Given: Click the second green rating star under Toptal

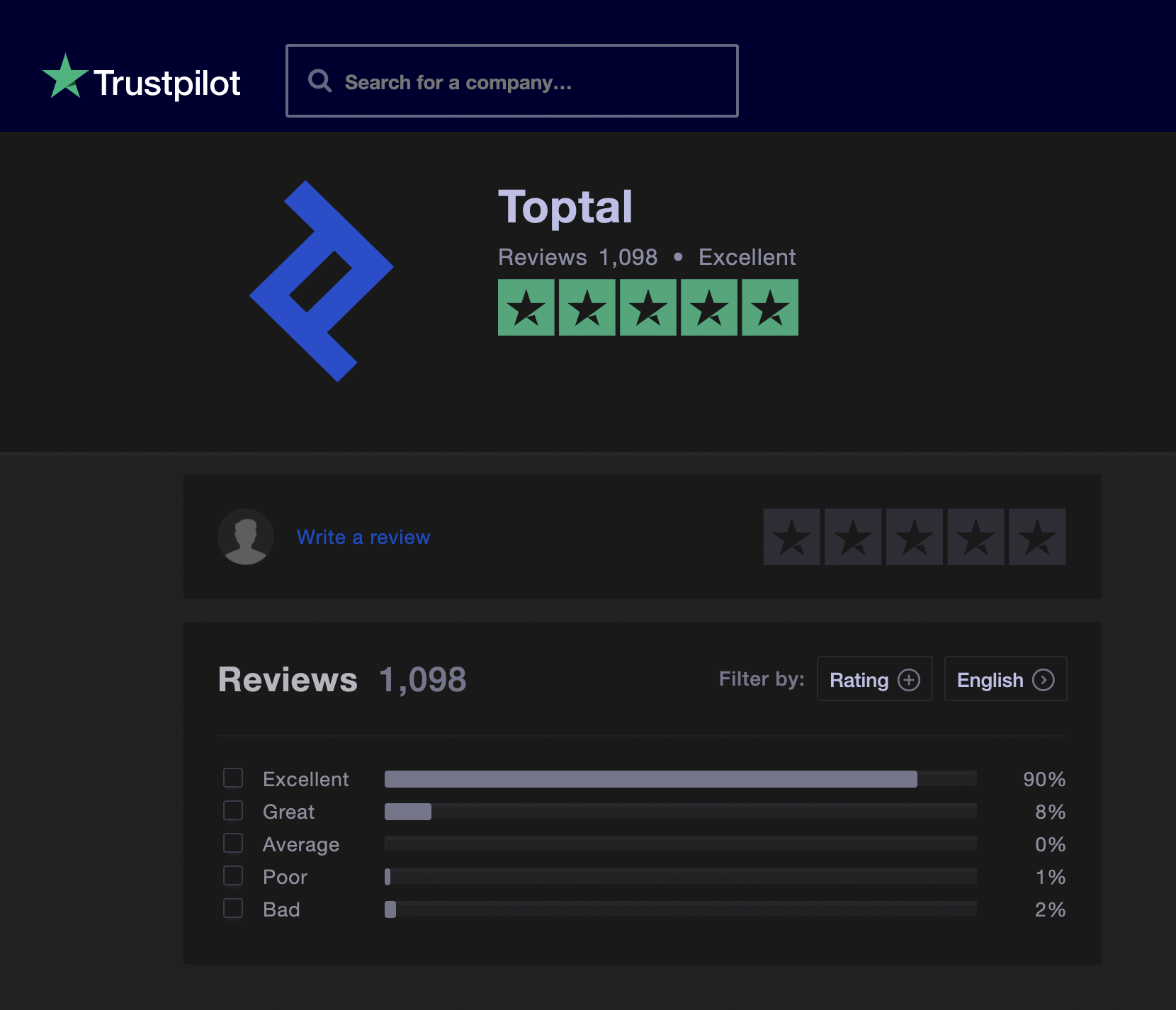Looking at the screenshot, I should point(587,307).
